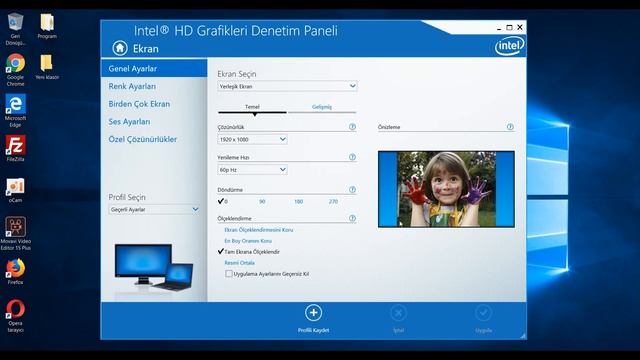Open the Ekran Seçin dropdown
This screenshot has height=360, width=640.
pos(287,86)
